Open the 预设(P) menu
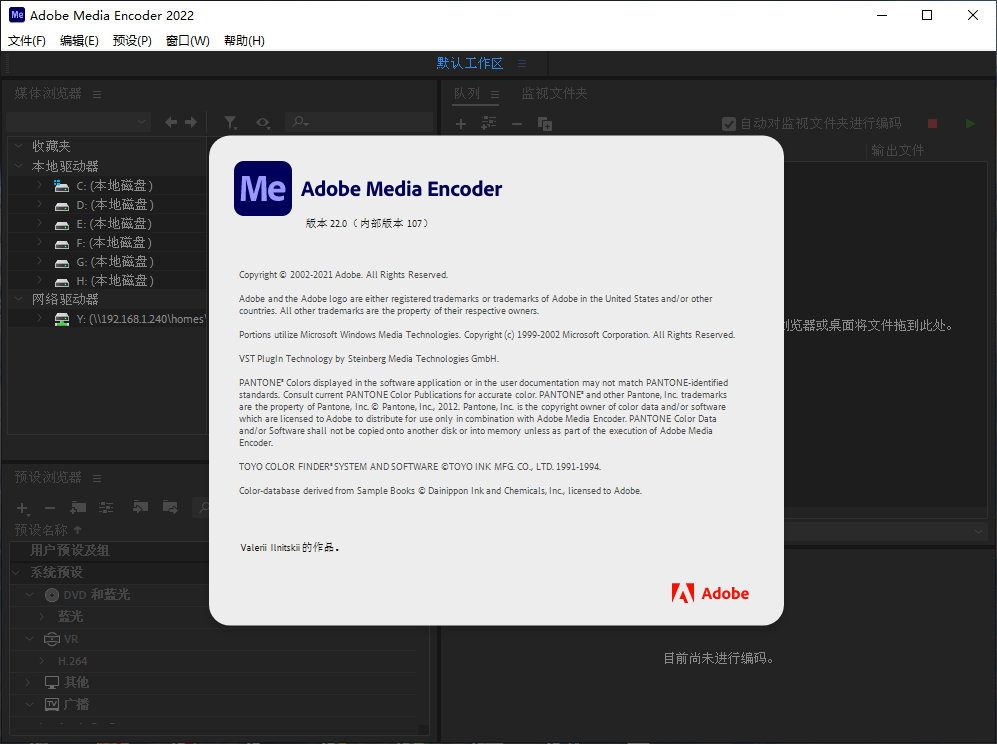Screen dimensions: 997x744 click(132, 41)
